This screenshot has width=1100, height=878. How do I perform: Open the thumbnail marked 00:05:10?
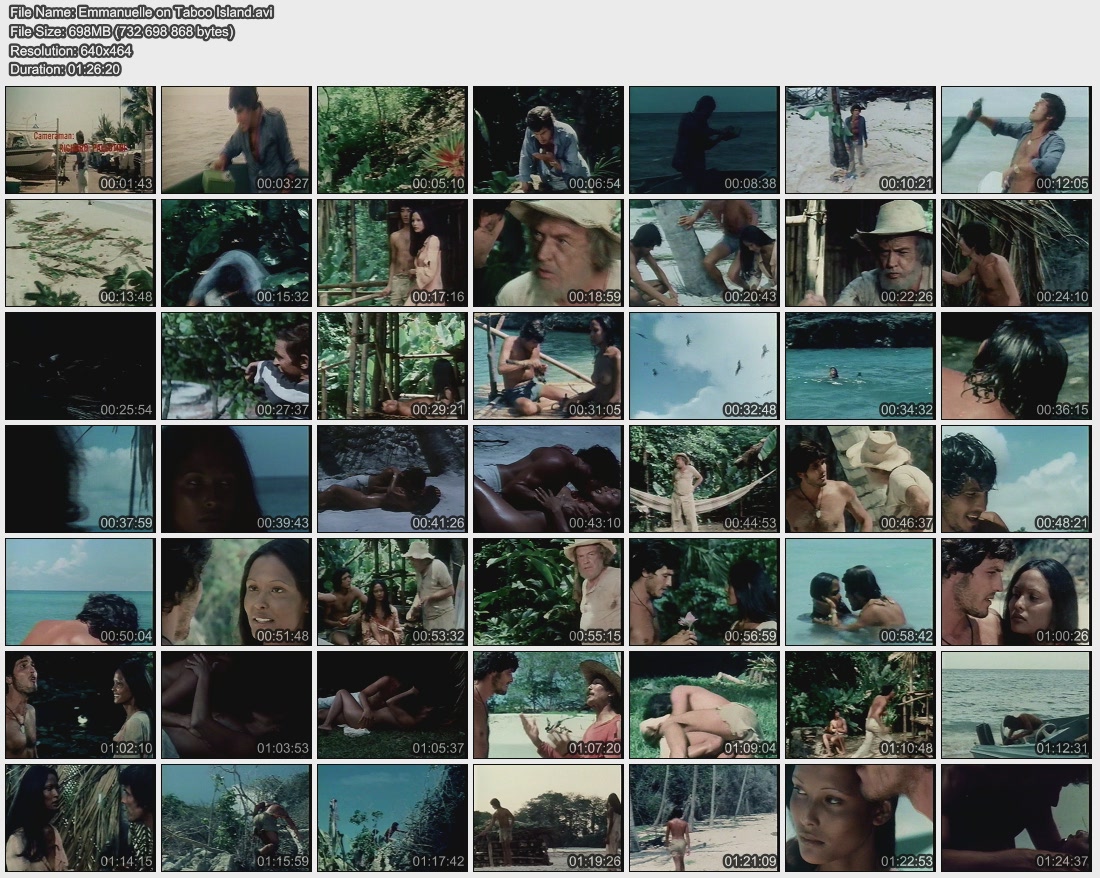pyautogui.click(x=392, y=139)
